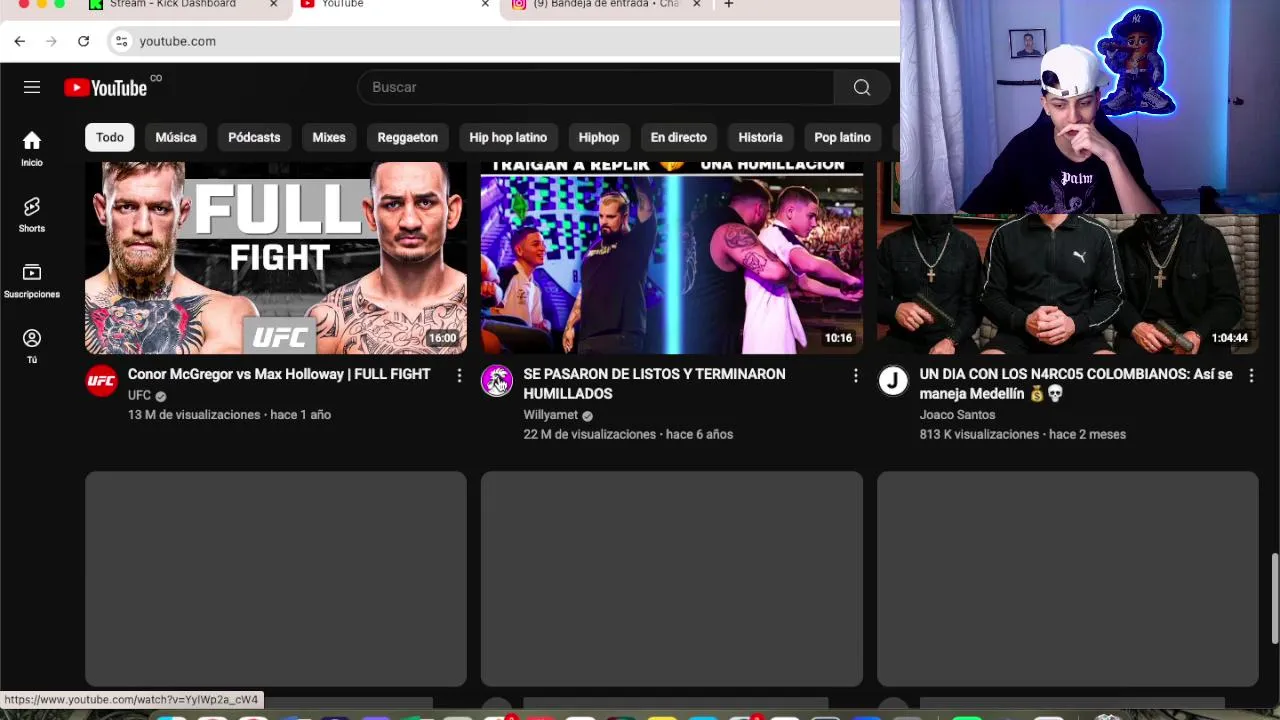Open the YouTube hamburger guide menu

tap(32, 87)
